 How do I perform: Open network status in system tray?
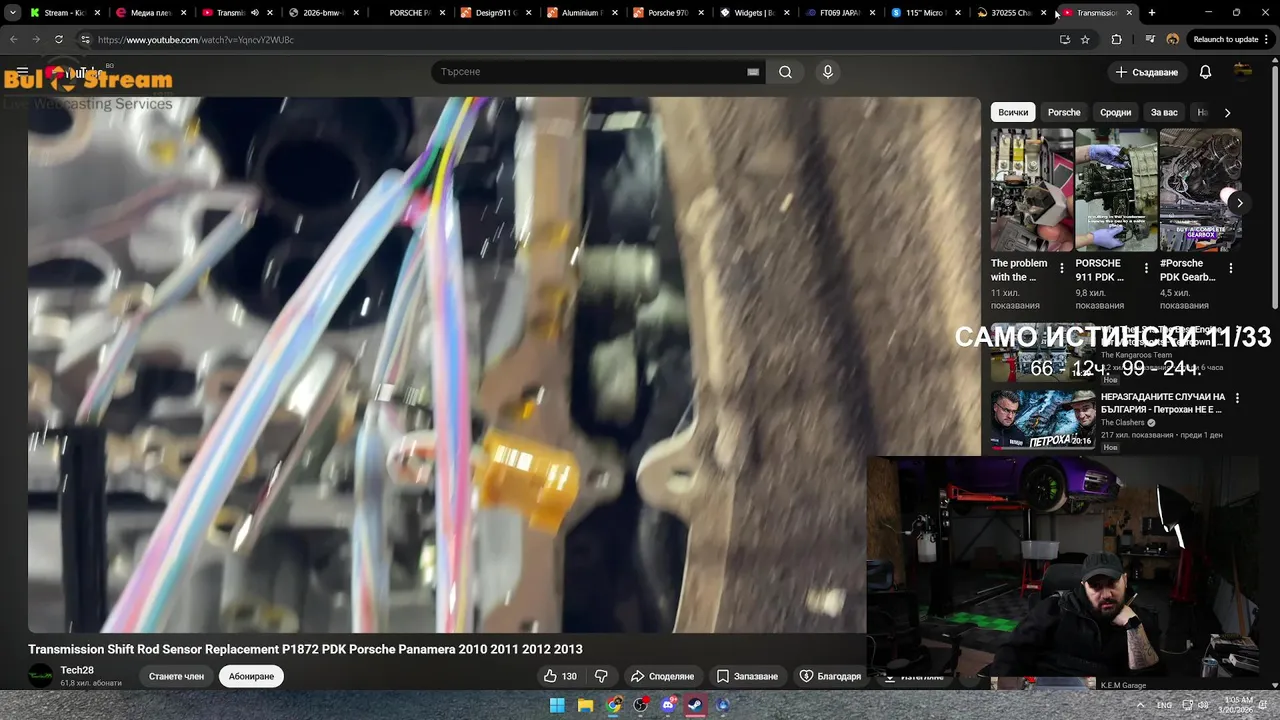(x=1186, y=705)
